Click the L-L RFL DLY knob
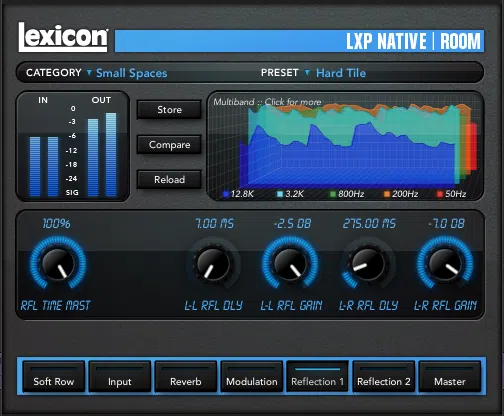504x416 pixels. click(x=213, y=264)
